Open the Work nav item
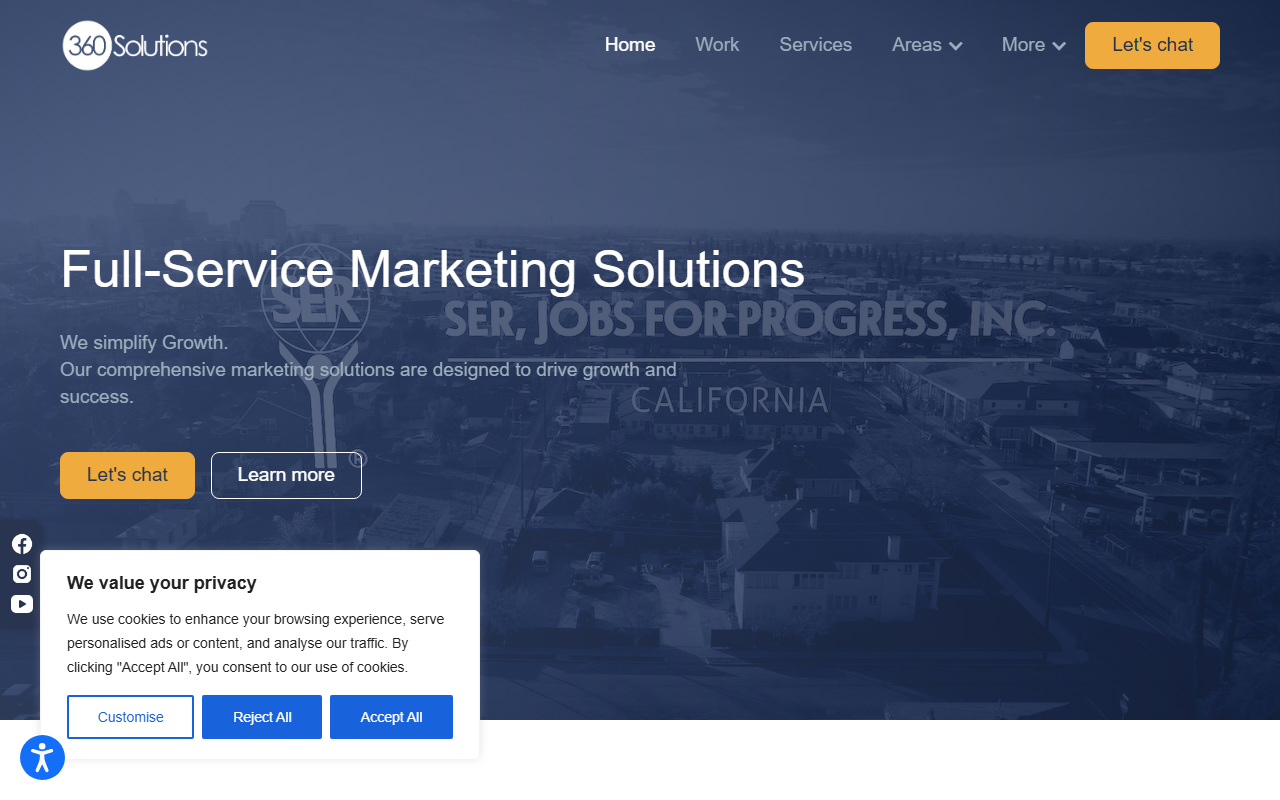The image size is (1280, 800). click(717, 45)
